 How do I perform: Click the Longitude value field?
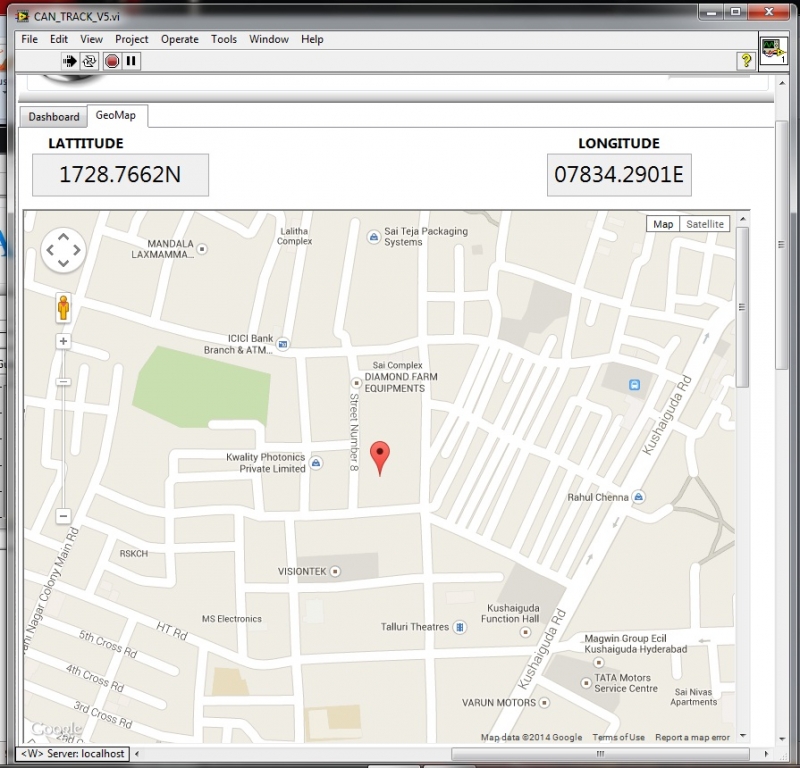point(619,175)
